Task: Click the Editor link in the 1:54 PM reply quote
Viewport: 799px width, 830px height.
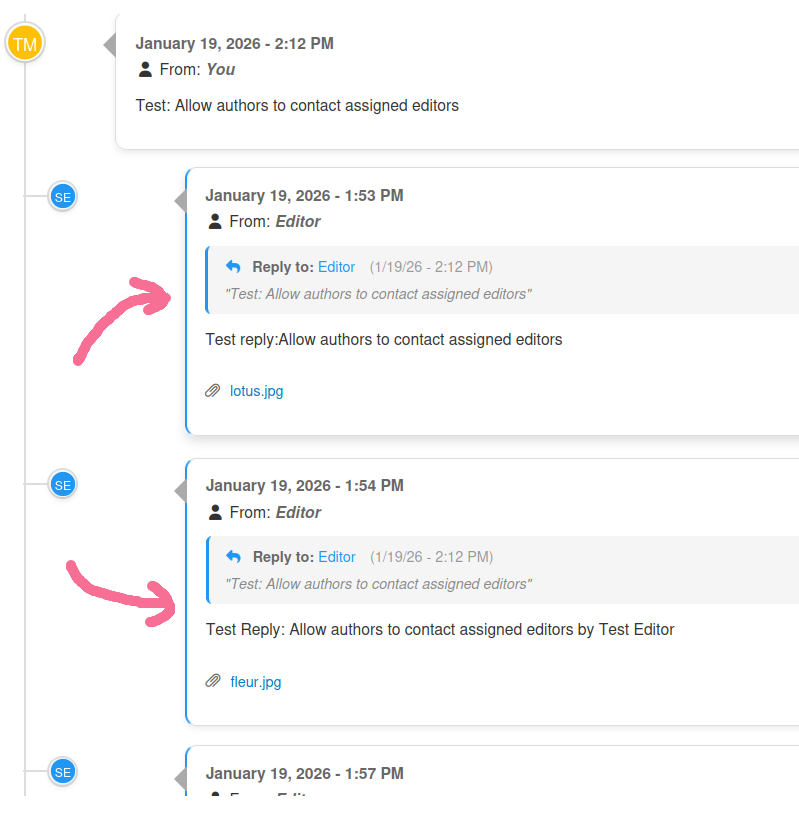Action: point(337,557)
